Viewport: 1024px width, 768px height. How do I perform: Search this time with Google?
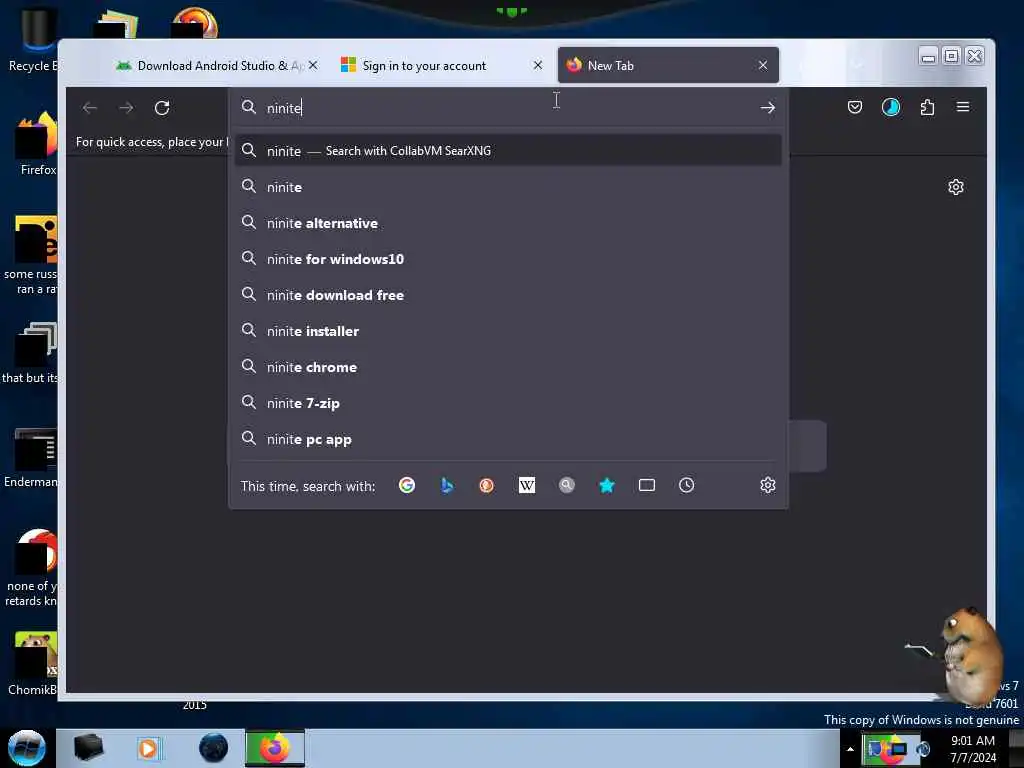pos(407,485)
